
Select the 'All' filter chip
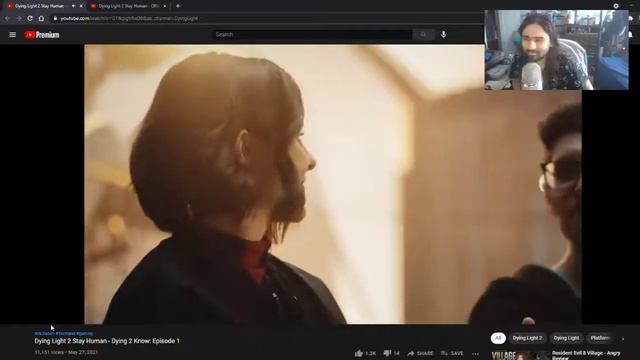pyautogui.click(x=498, y=338)
